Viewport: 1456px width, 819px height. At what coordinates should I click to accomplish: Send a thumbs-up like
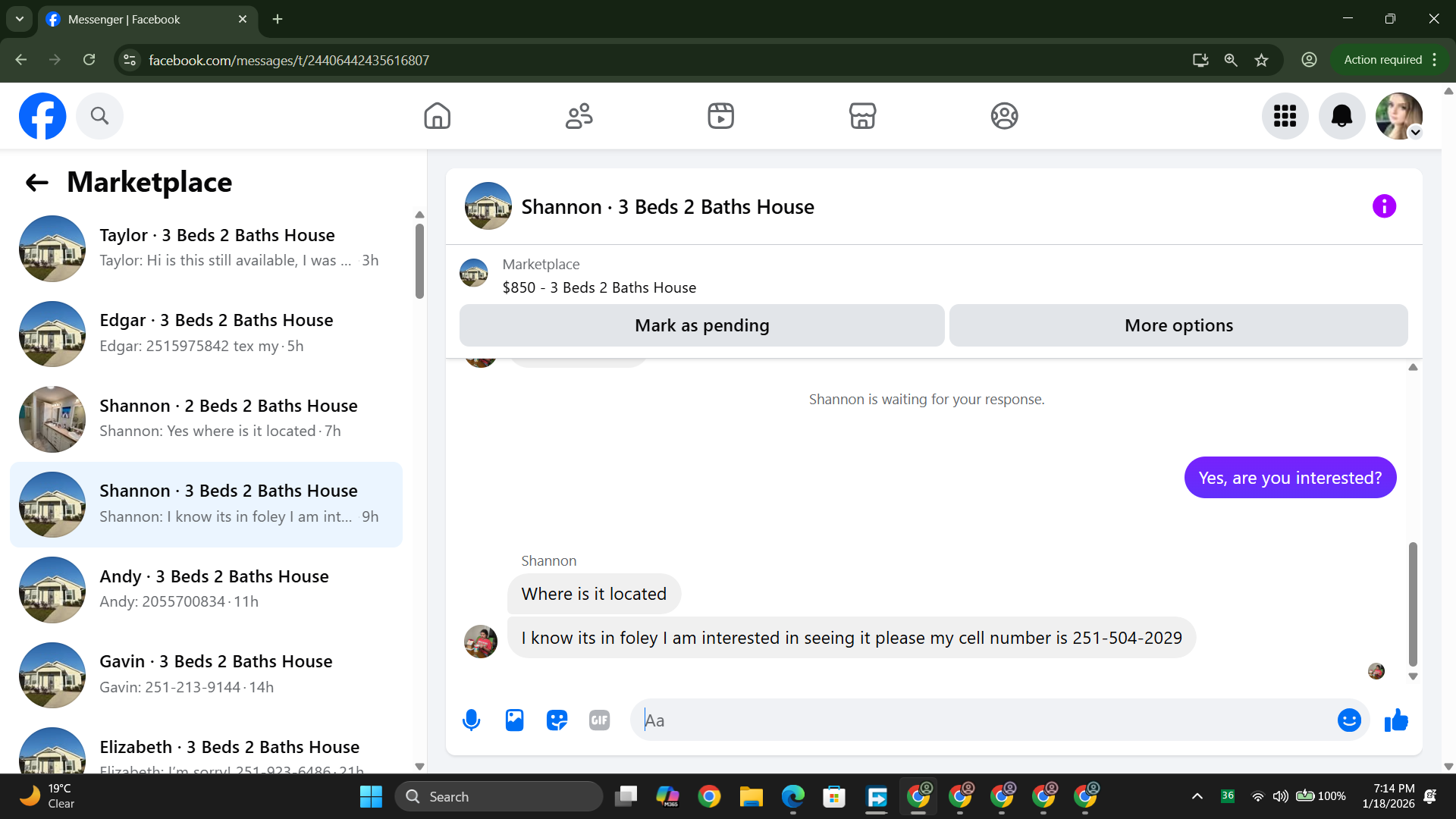click(x=1395, y=720)
